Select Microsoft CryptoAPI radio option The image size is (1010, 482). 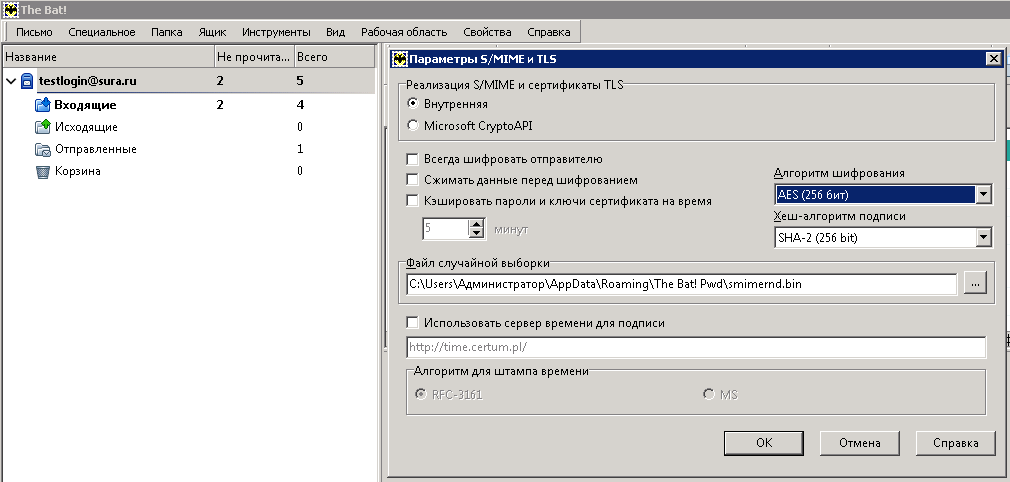click(413, 126)
